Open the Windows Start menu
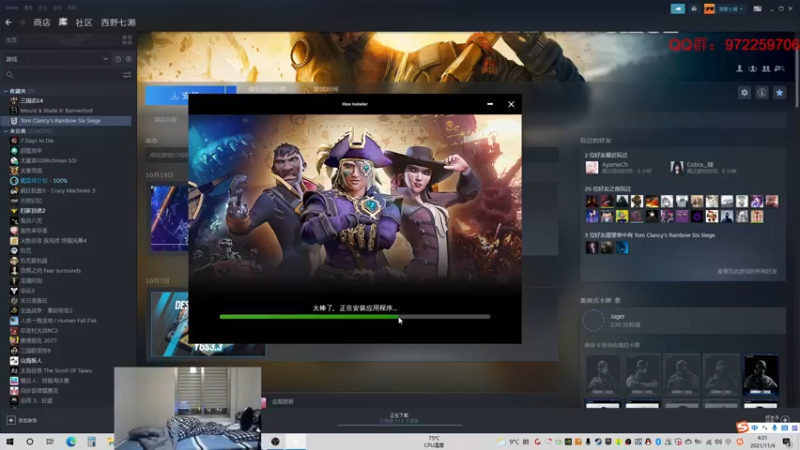 pos(10,442)
